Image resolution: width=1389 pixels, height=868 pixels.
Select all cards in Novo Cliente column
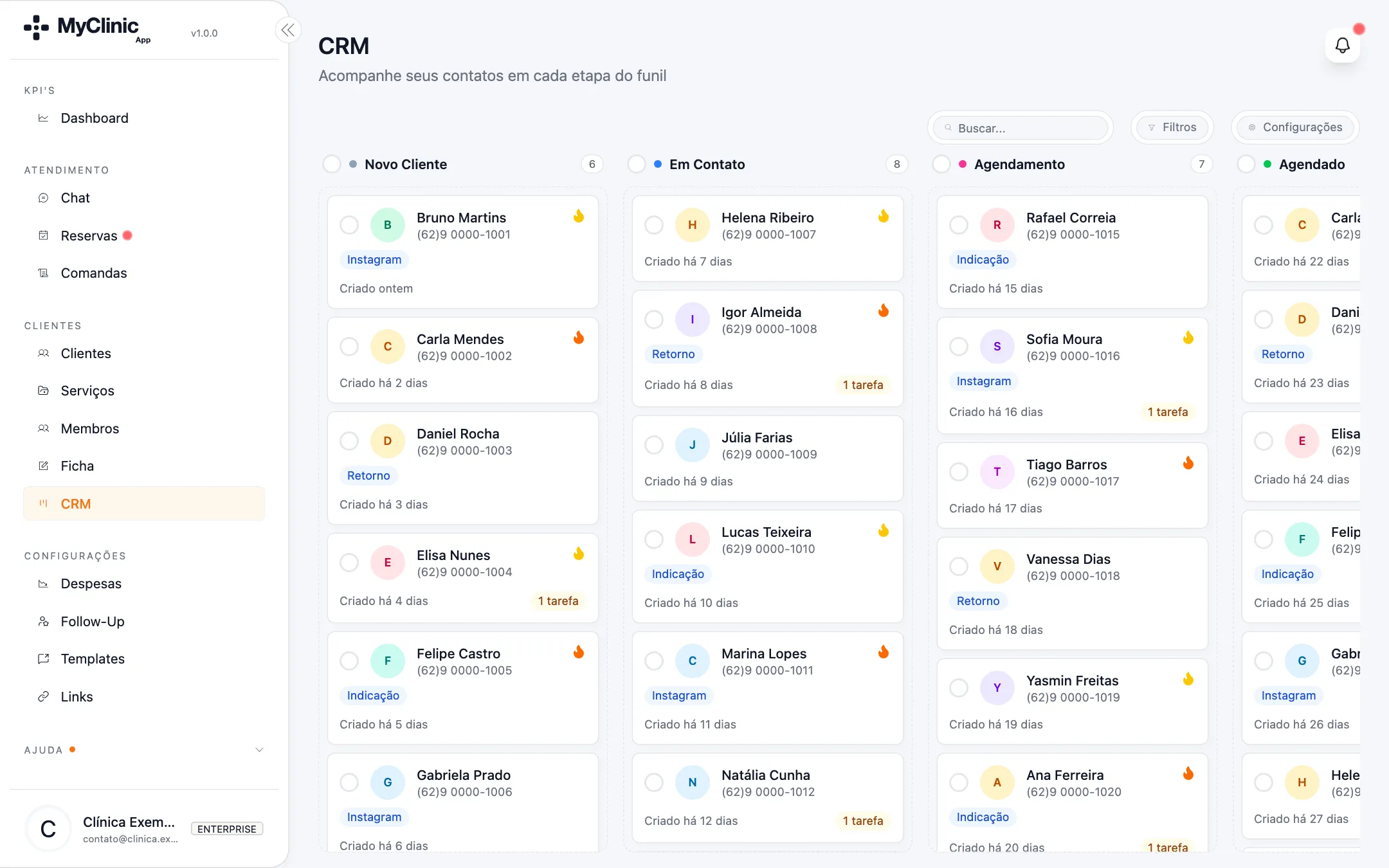332,164
